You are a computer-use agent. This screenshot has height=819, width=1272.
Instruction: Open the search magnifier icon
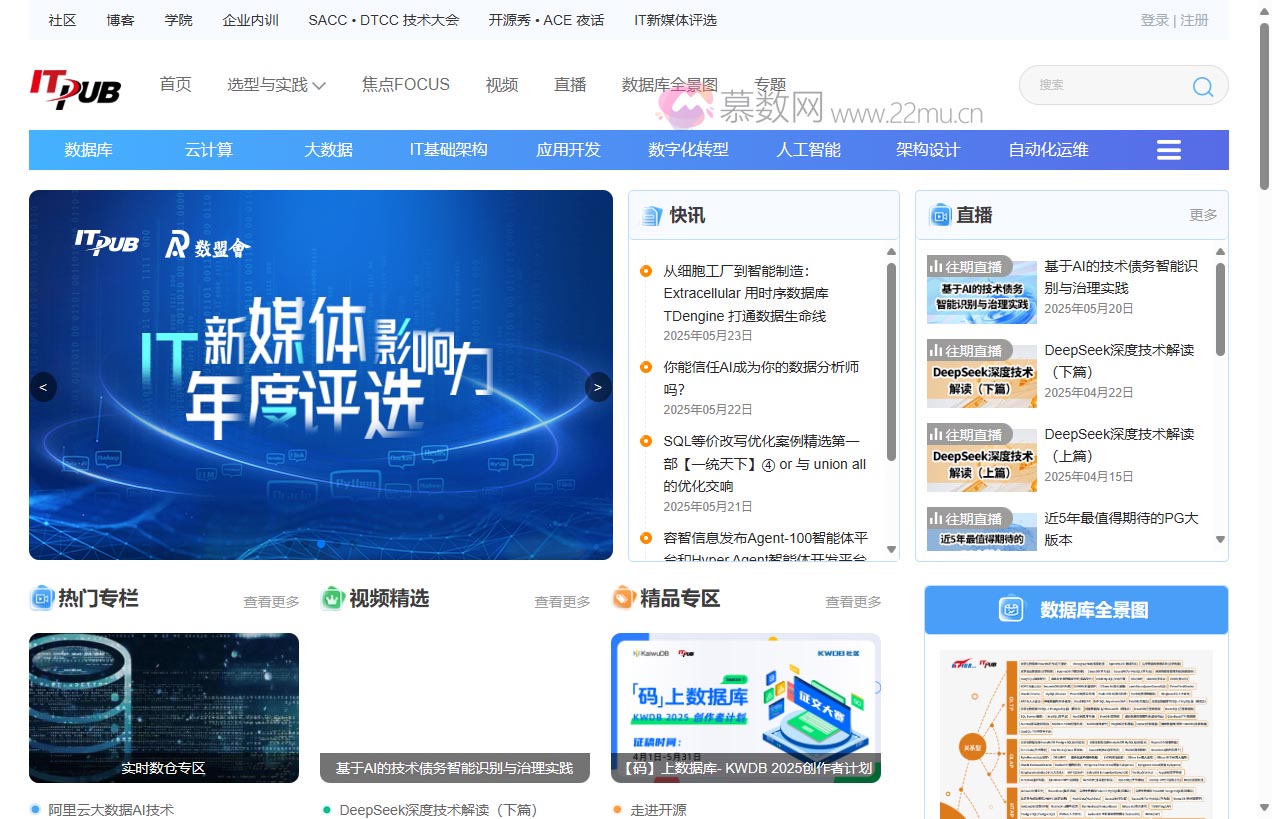click(x=1202, y=87)
